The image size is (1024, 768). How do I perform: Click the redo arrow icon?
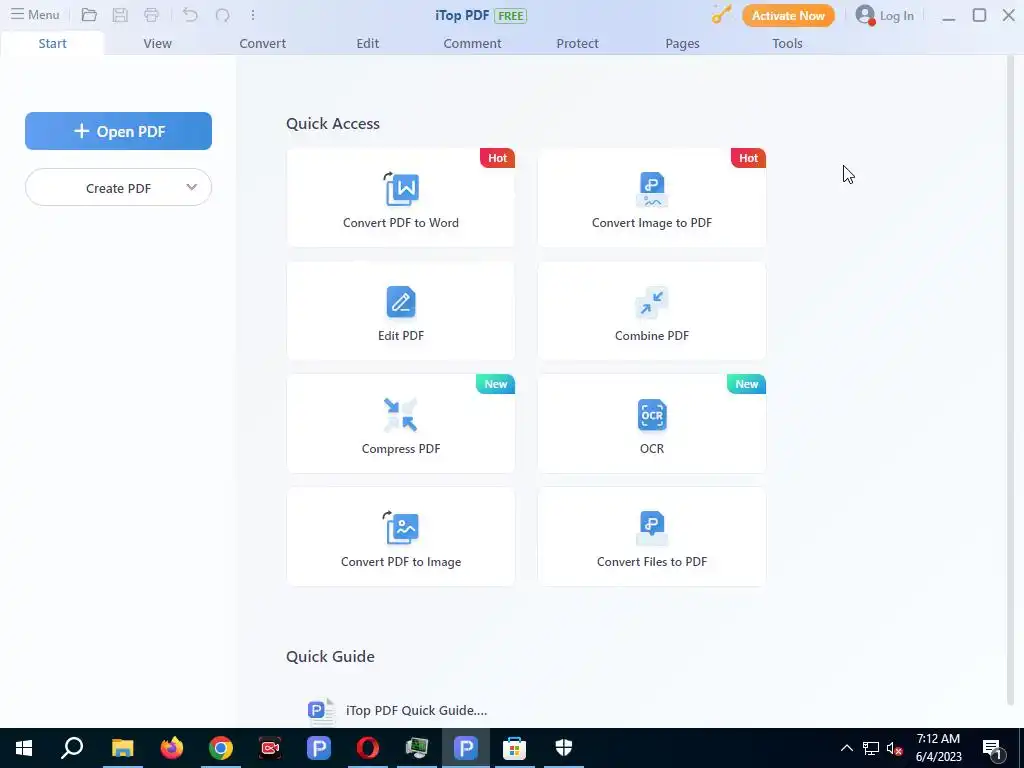click(223, 14)
